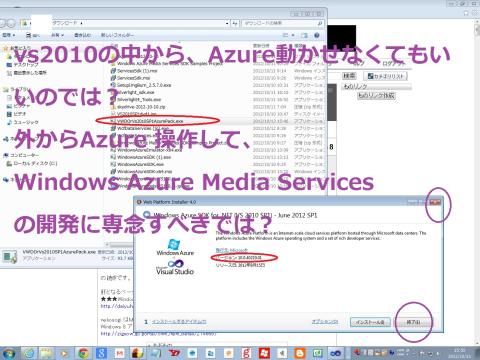Image resolution: width=480 pixels, height=360 pixels.
Task: Close the Web Platform Installer window
Action: coord(435,202)
